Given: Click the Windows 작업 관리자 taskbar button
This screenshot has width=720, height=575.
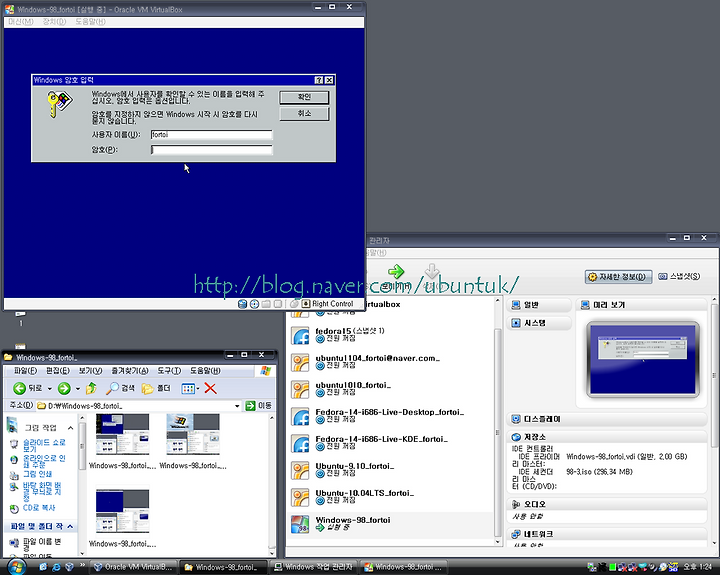Looking at the screenshot, I should point(314,567).
